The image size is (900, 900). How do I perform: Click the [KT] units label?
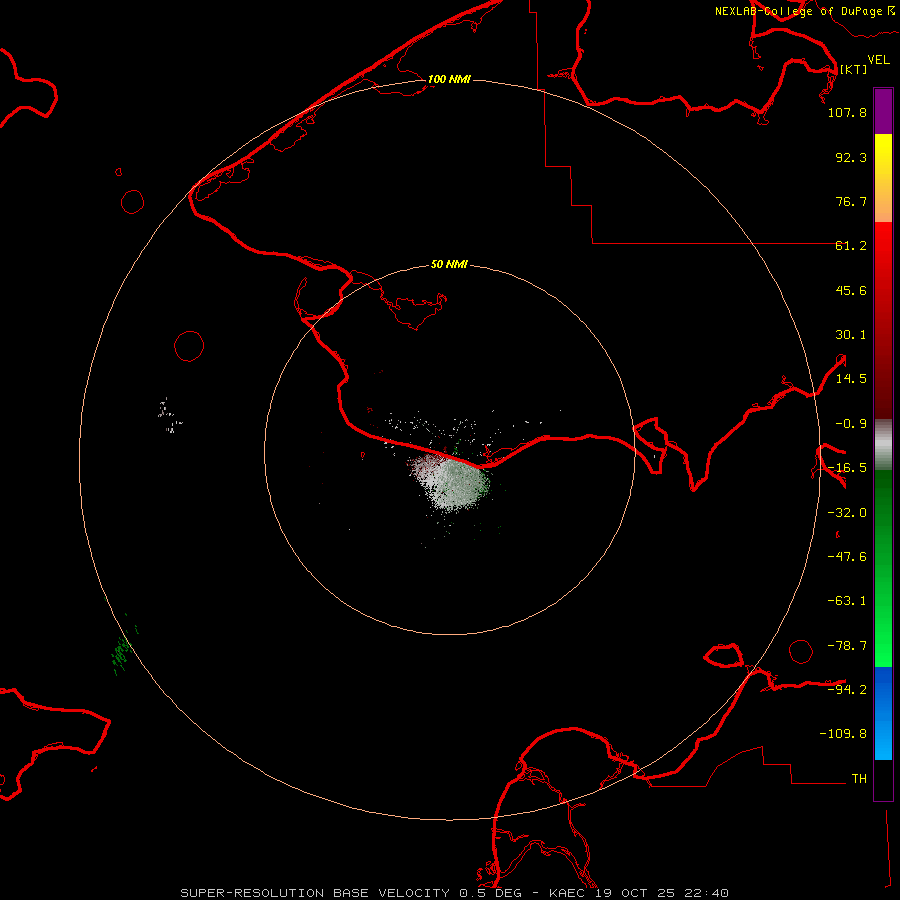[x=853, y=69]
